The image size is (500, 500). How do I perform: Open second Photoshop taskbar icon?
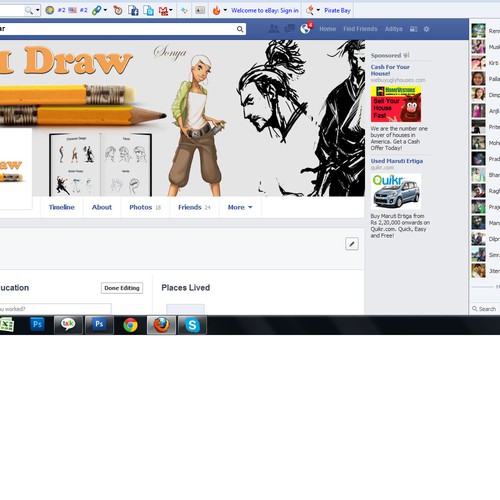[99, 325]
